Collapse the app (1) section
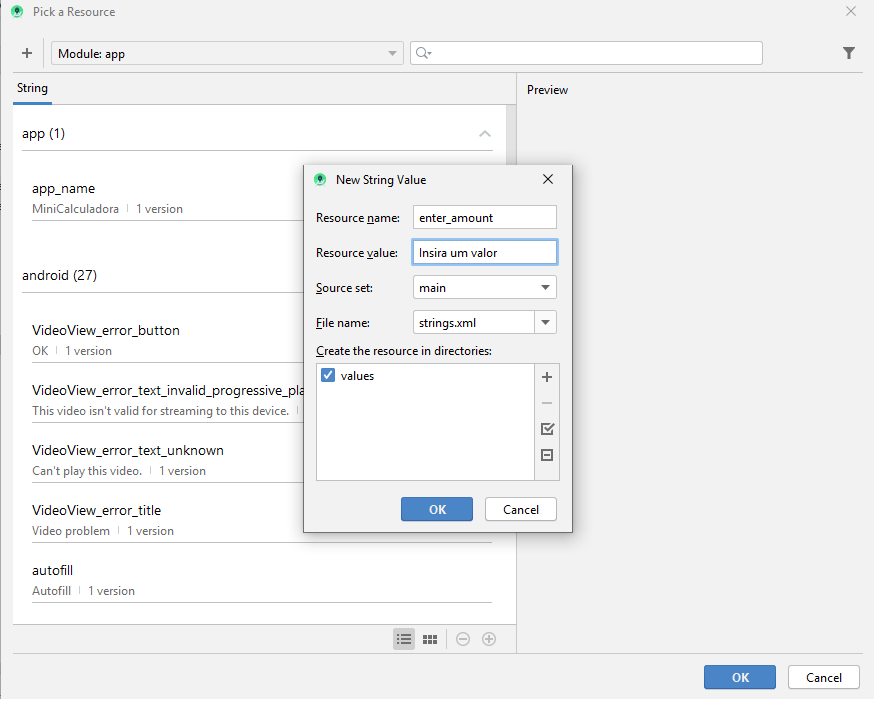This screenshot has height=704, width=874. 485,134
